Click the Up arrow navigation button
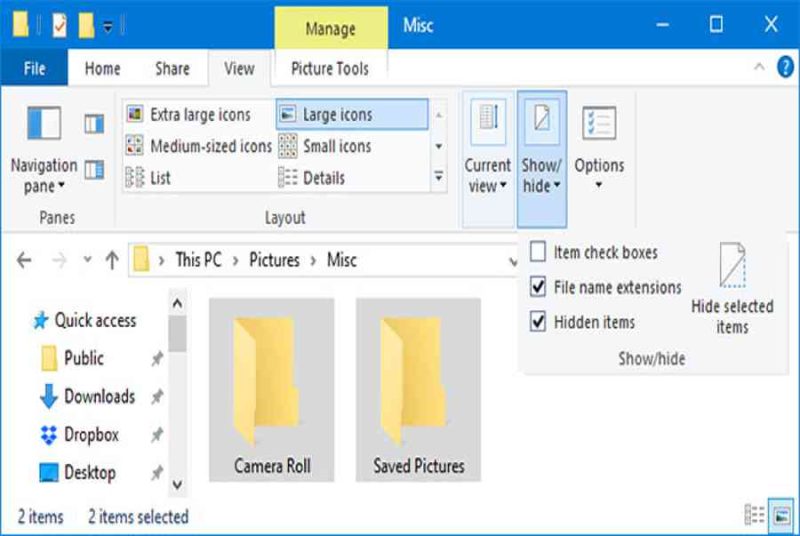 point(112,260)
